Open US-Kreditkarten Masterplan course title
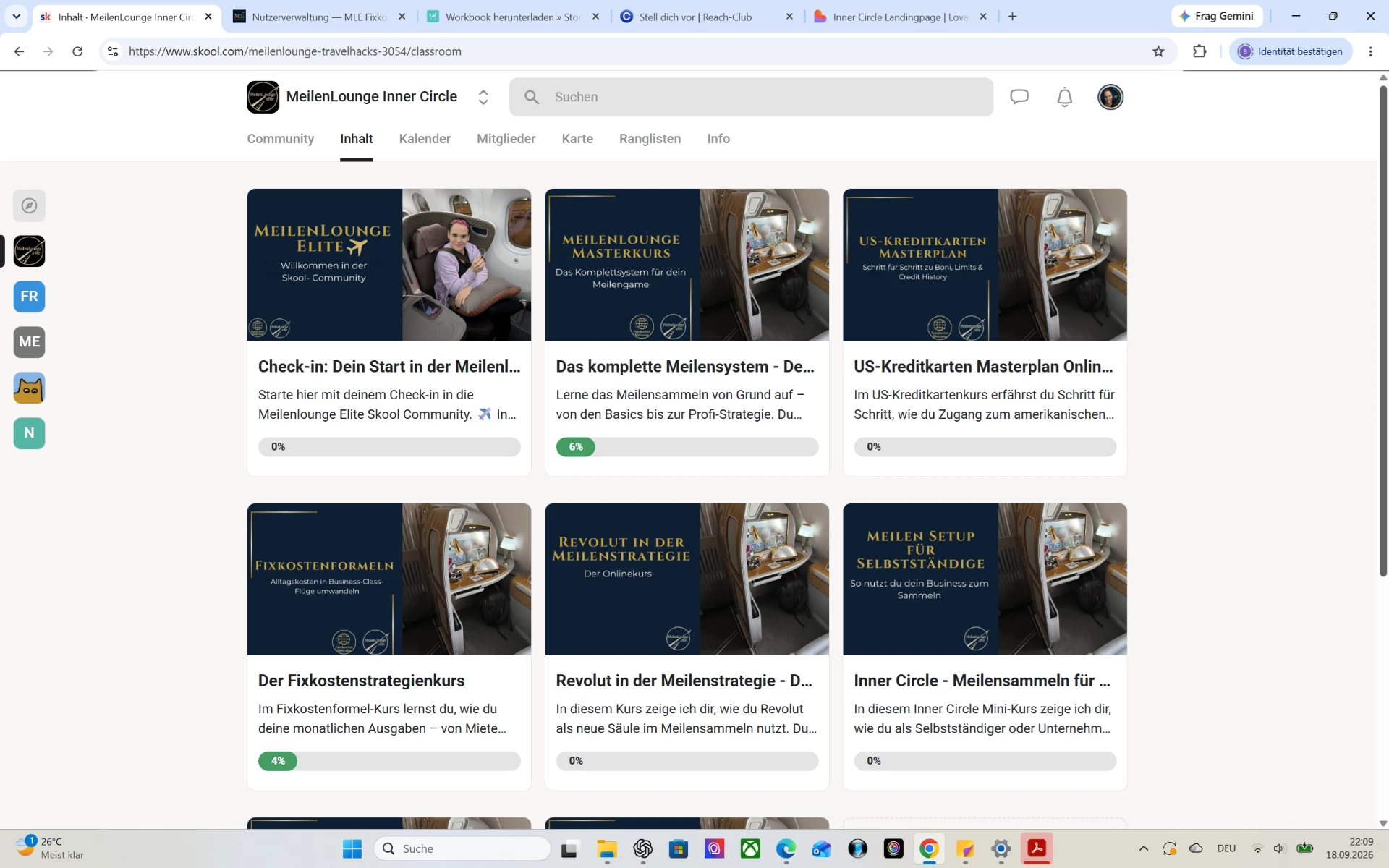1389x868 pixels. pyautogui.click(x=983, y=367)
